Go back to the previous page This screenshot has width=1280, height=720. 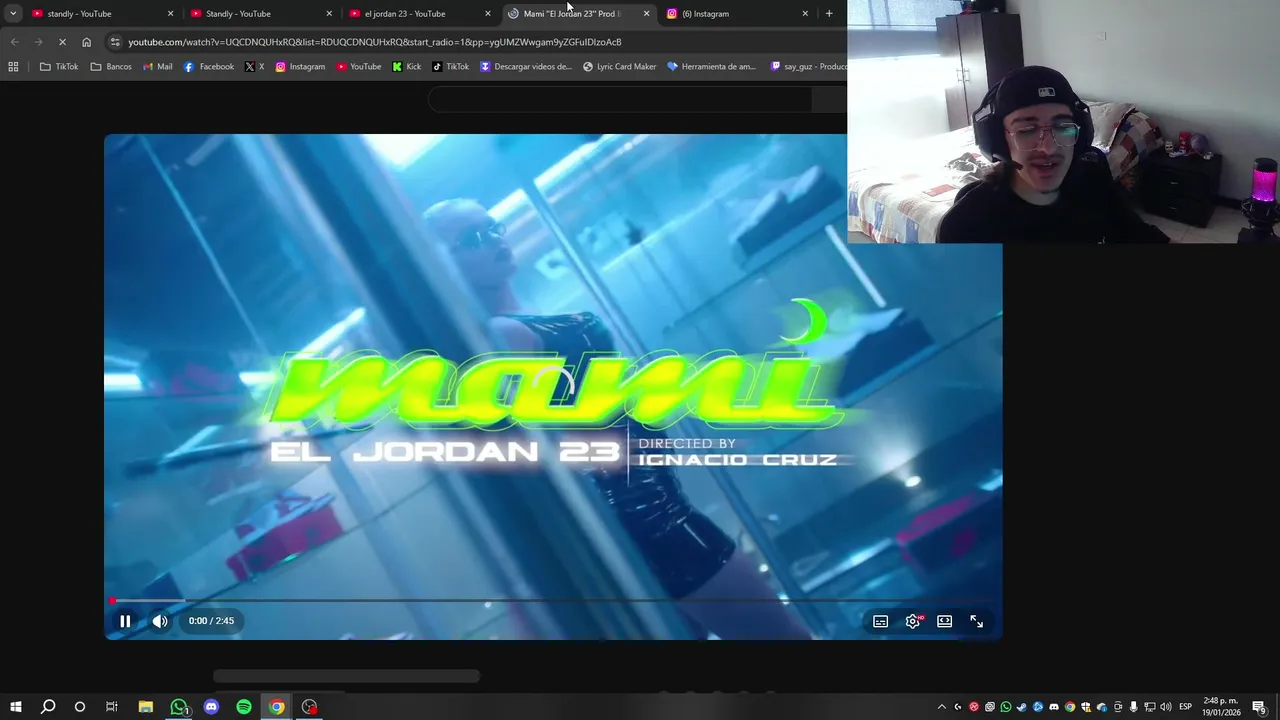14,42
